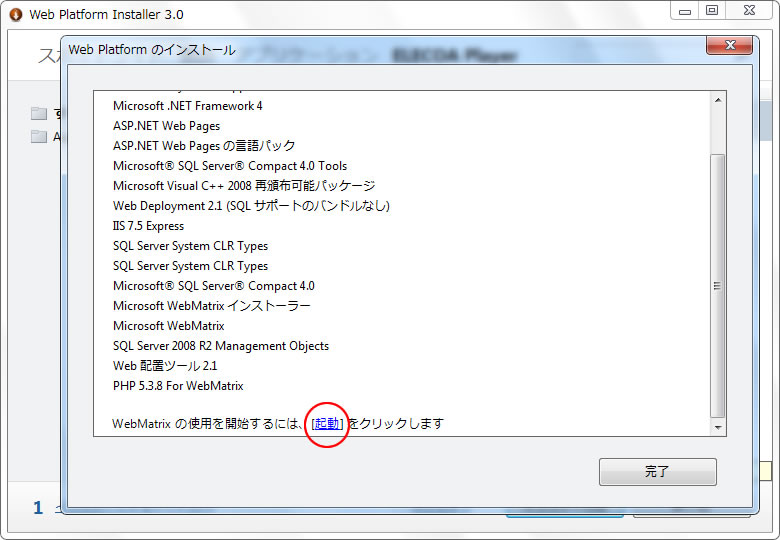Select the IIS 7.5 Express entry
Viewport: 780px width, 540px height.
click(x=148, y=226)
